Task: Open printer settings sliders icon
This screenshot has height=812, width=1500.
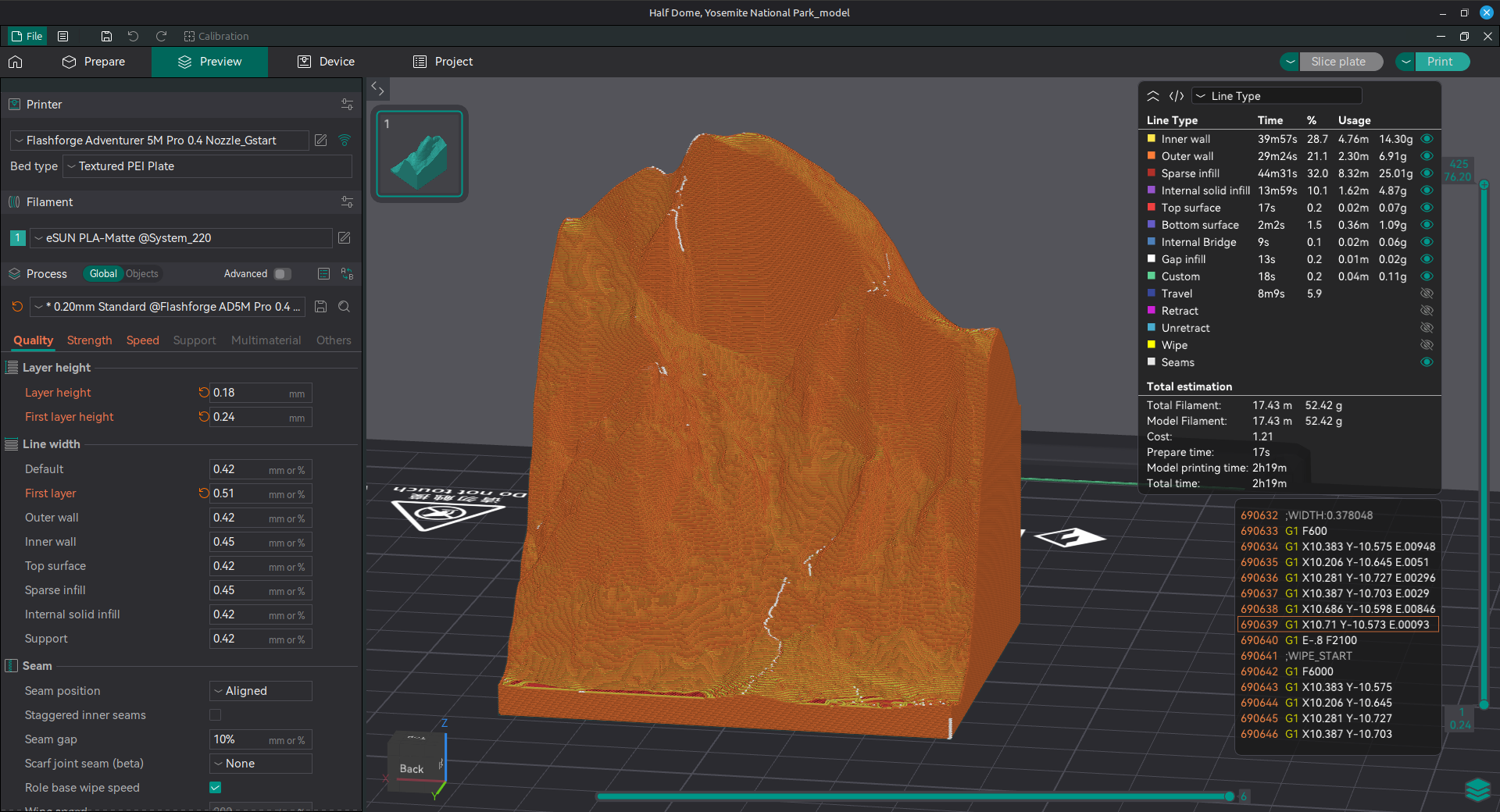Action: tap(347, 105)
